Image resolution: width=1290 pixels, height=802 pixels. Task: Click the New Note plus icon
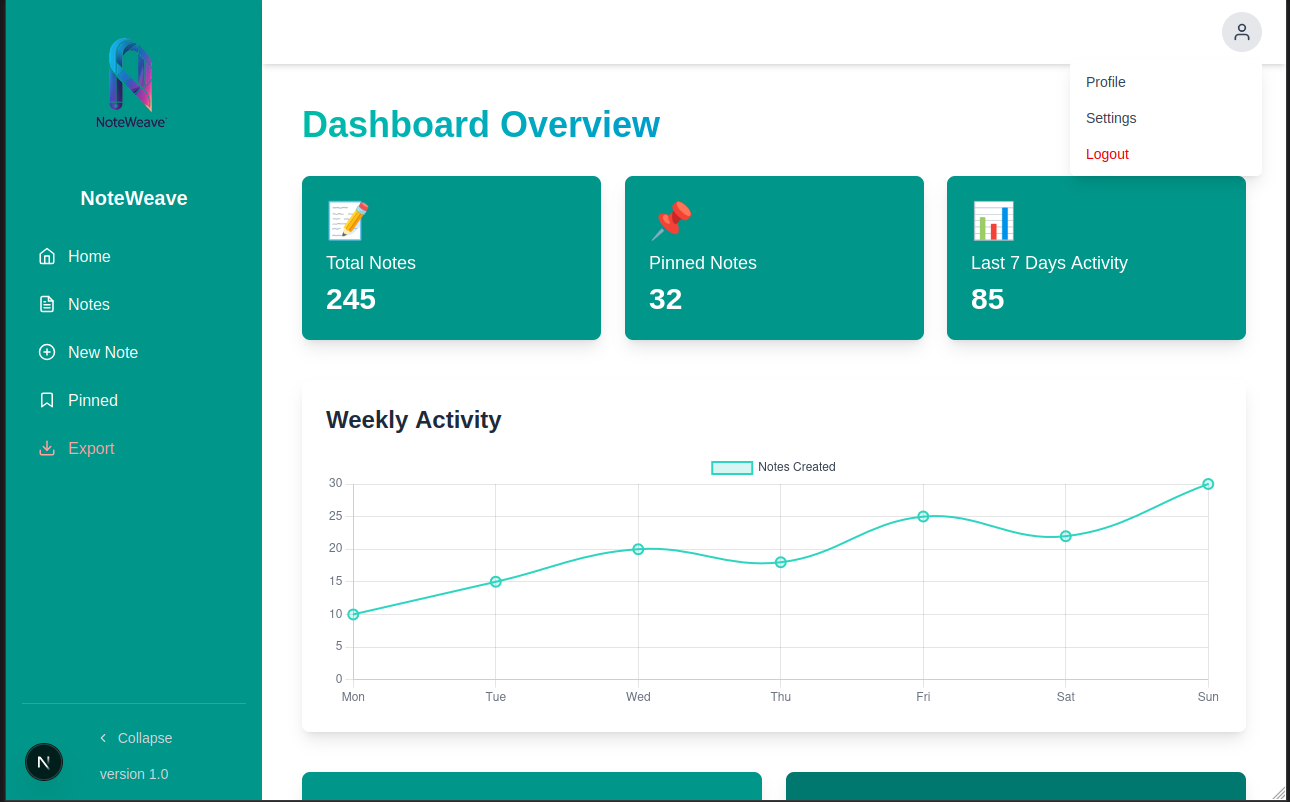tap(47, 352)
